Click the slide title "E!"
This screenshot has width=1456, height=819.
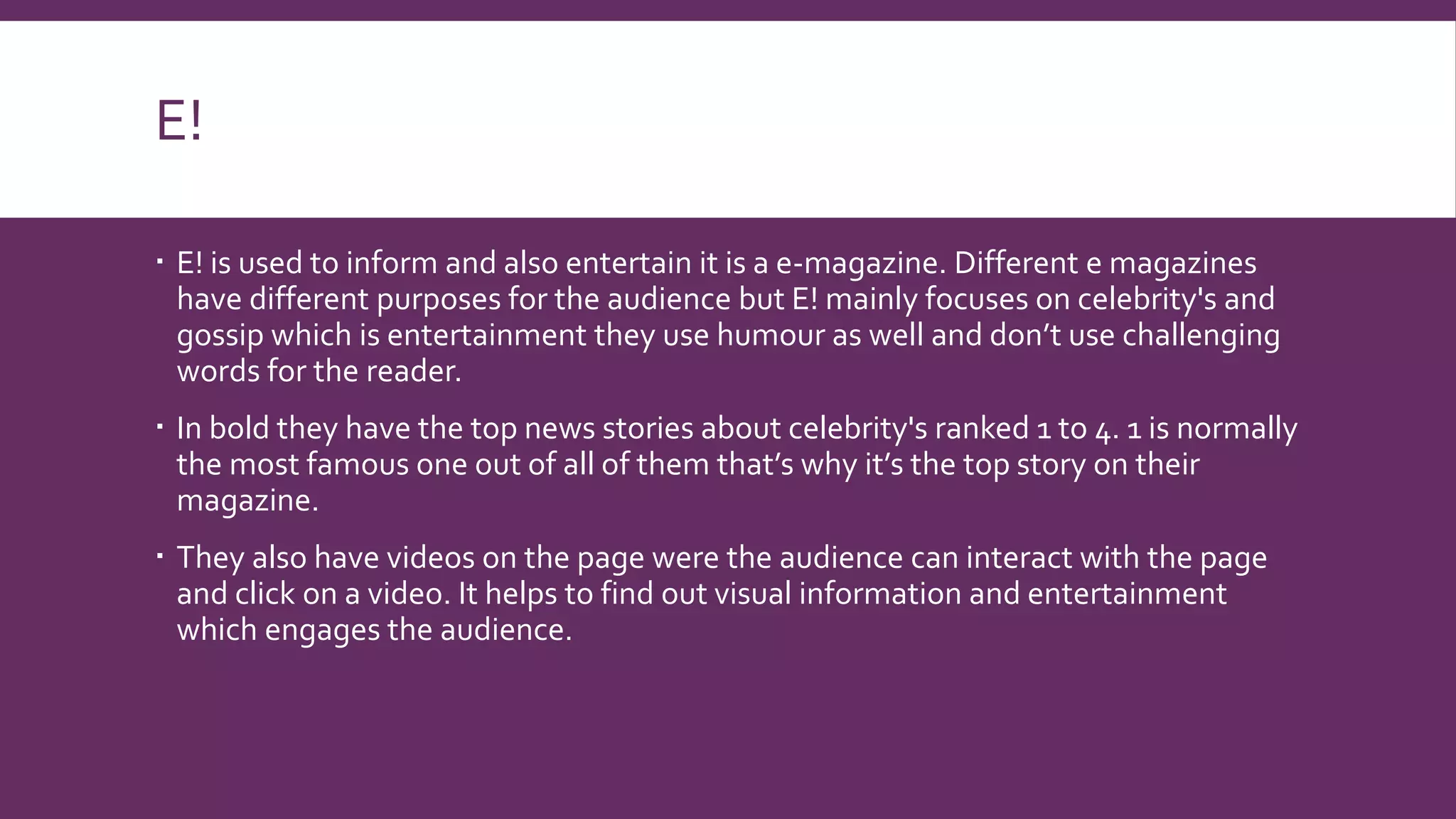(180, 122)
